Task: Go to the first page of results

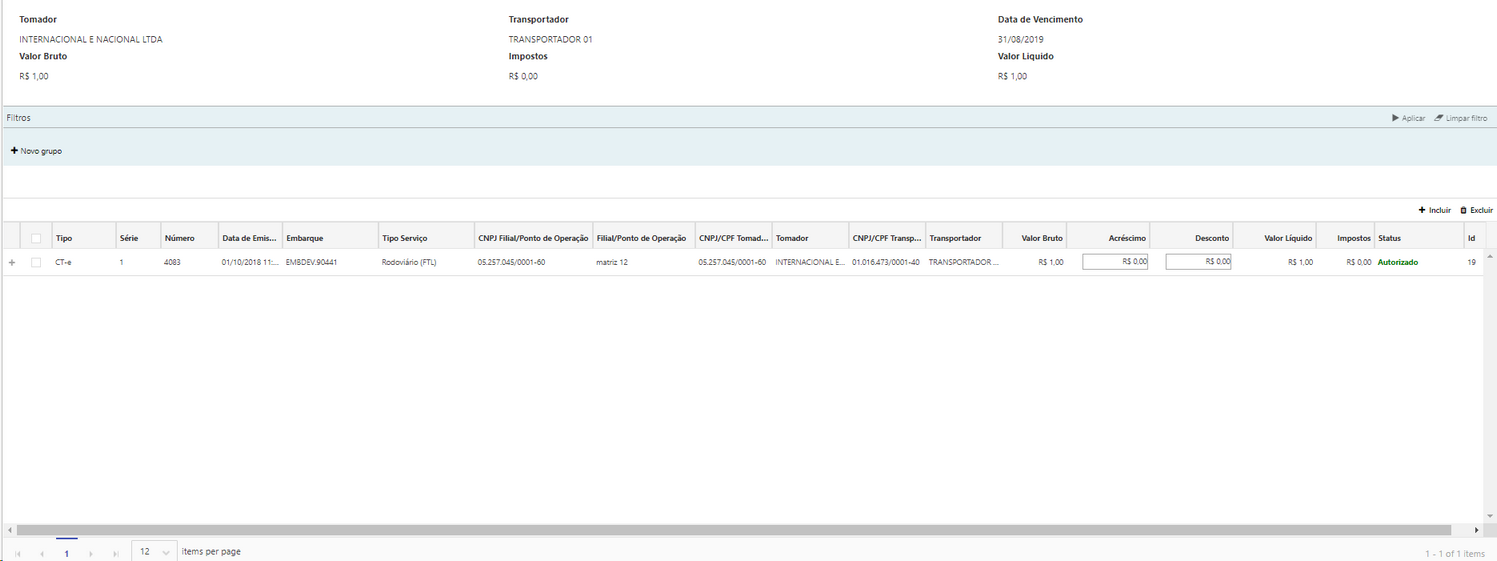Action: point(18,553)
